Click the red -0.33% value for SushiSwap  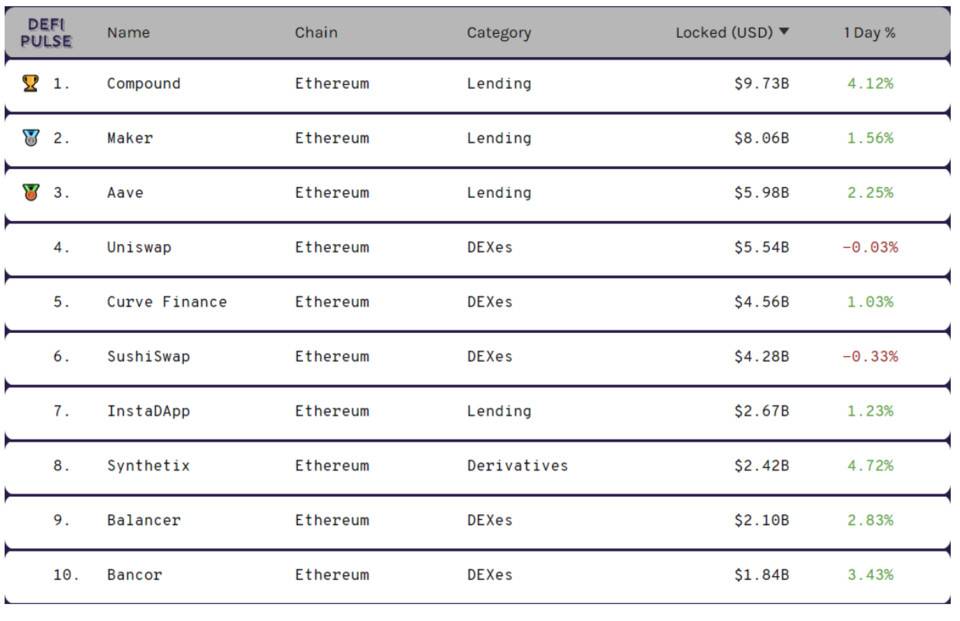pos(872,356)
